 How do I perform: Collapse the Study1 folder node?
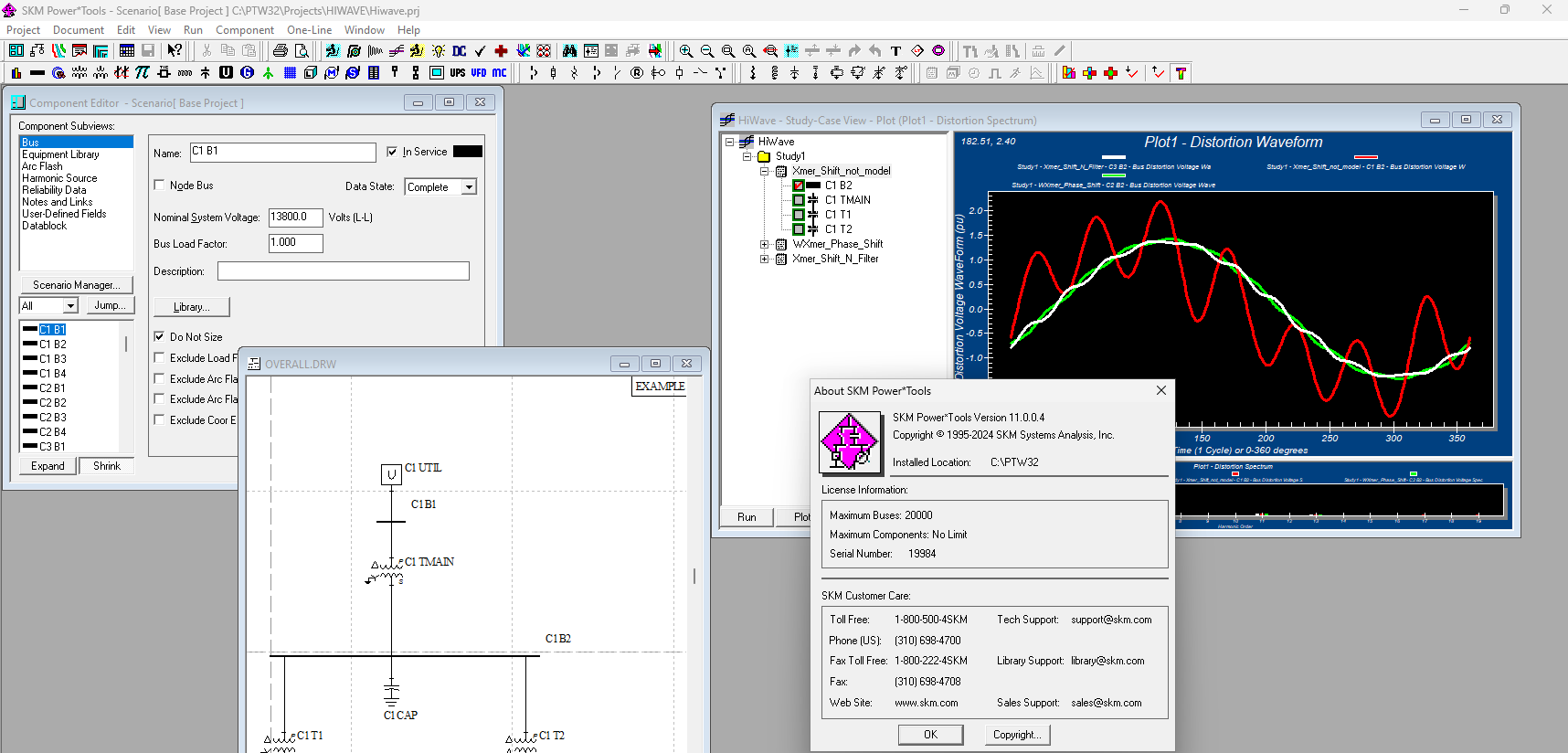click(747, 156)
